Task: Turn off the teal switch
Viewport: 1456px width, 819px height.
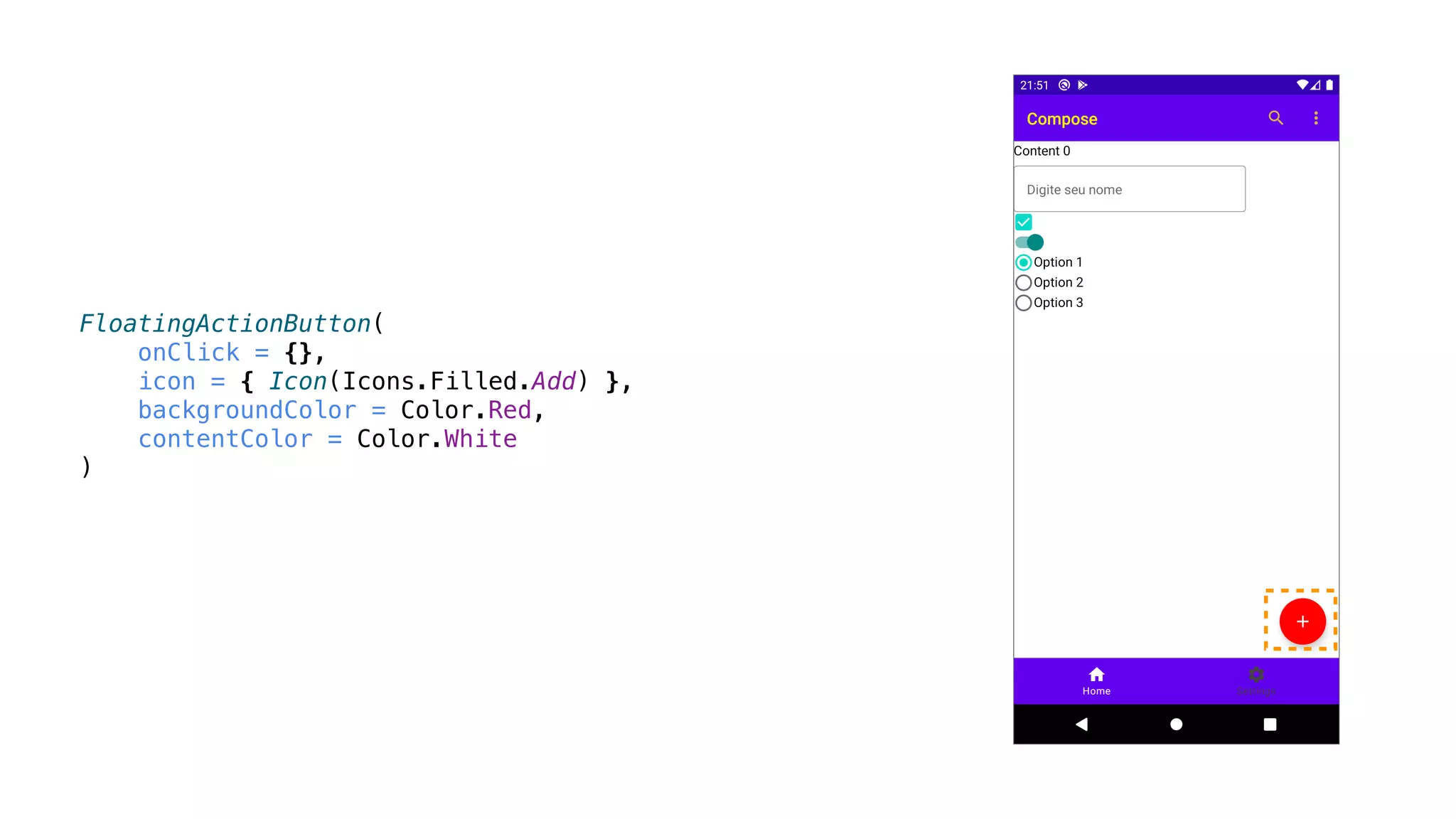Action: pos(1029,242)
